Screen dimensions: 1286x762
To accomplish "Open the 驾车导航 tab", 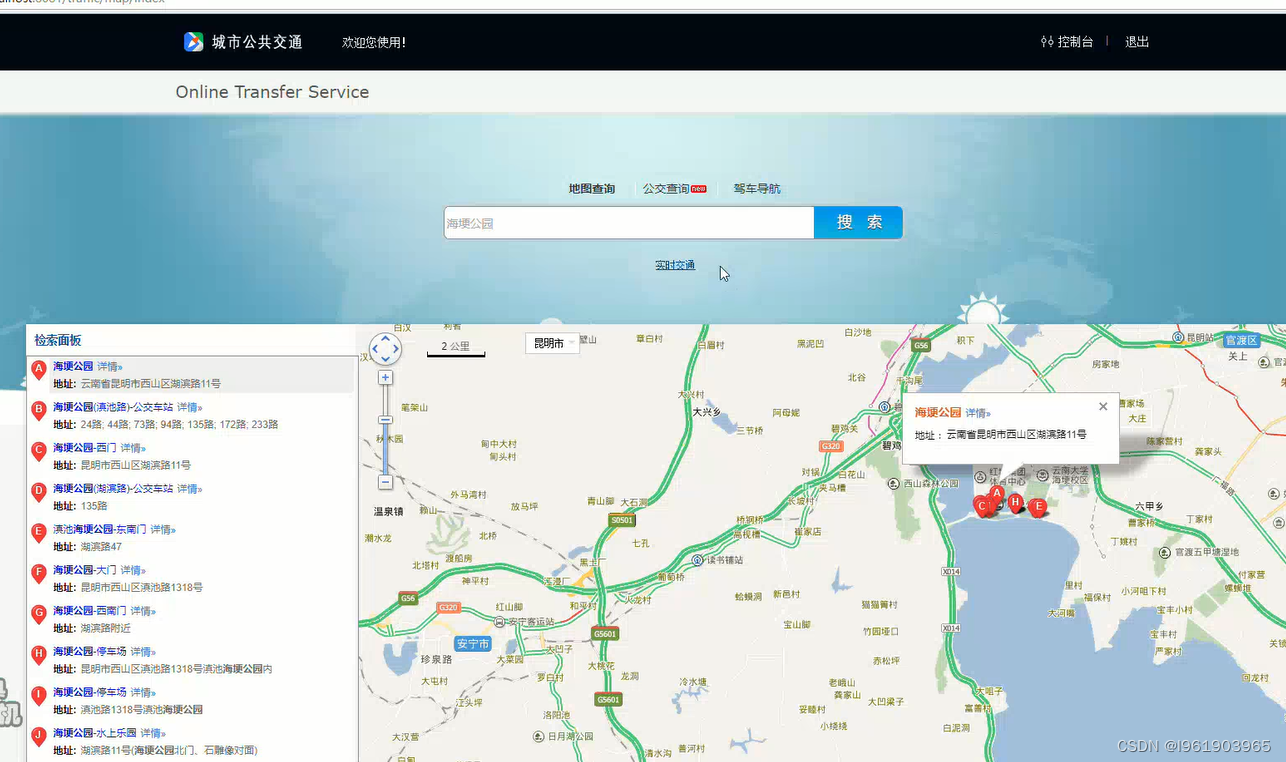I will (758, 189).
